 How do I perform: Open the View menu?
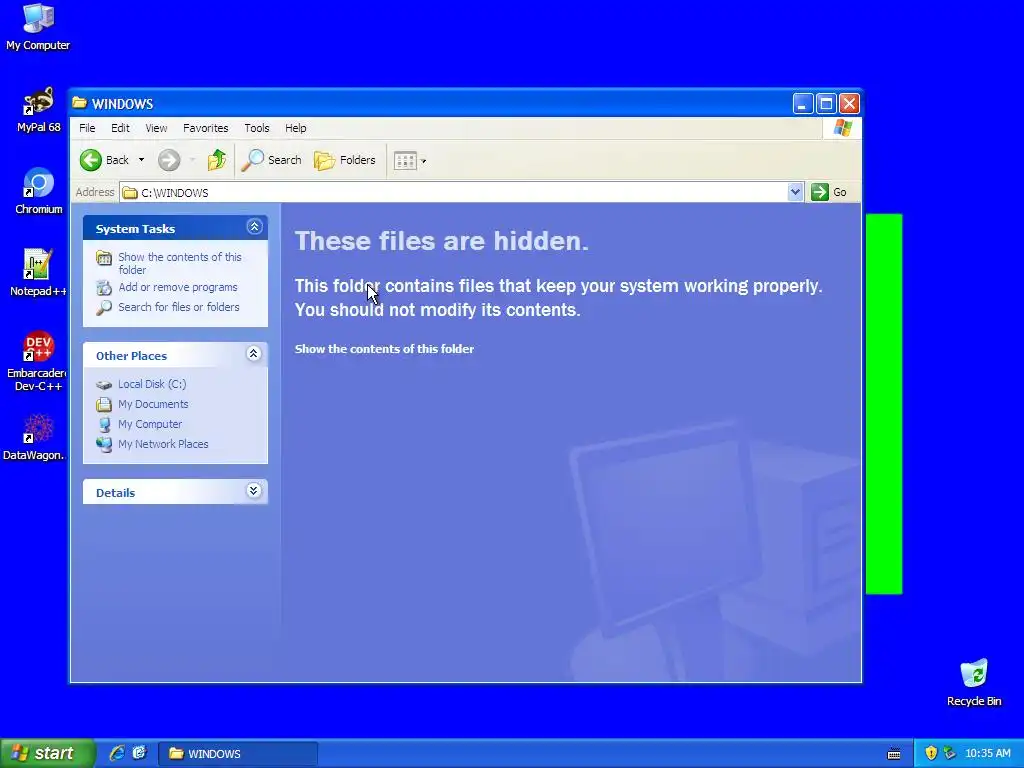pos(156,128)
